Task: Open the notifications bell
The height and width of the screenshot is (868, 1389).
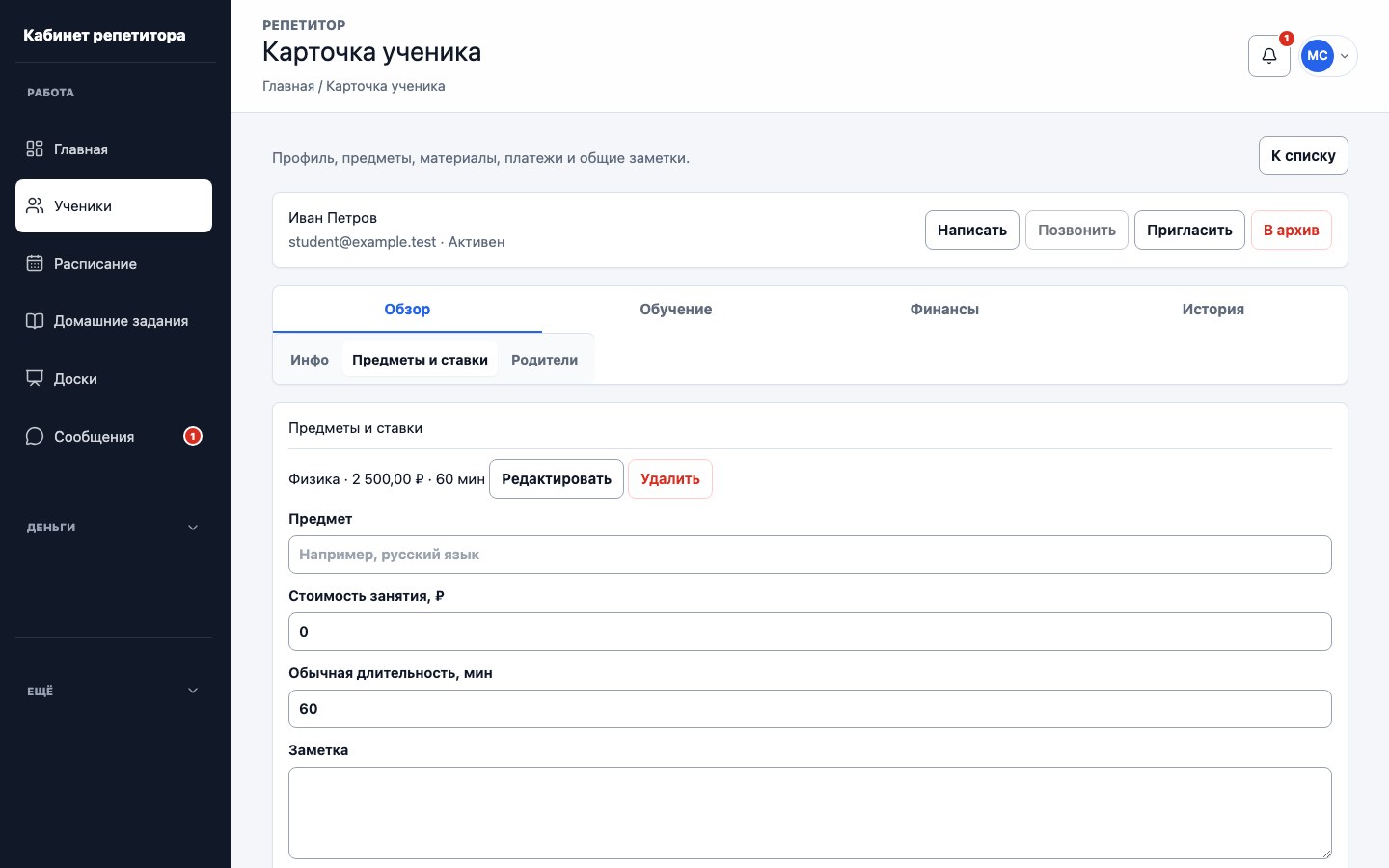Action: (1268, 56)
